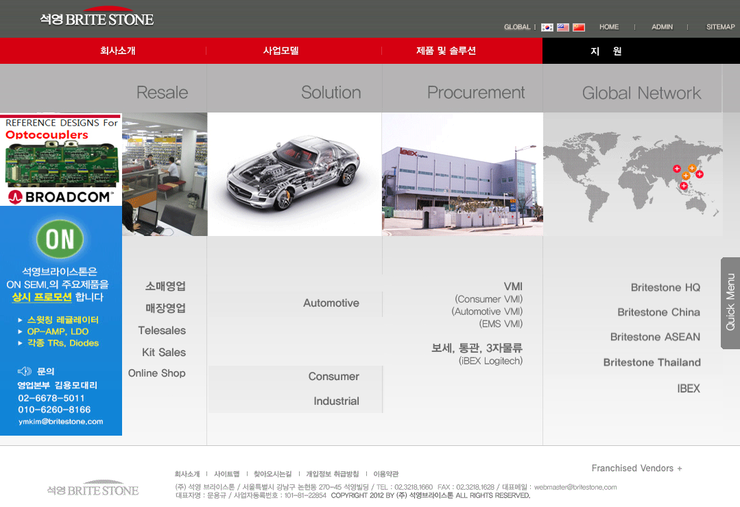Click the ymkim@britestone.com email address
The width and height of the screenshot is (740, 507).
[x=61, y=422]
